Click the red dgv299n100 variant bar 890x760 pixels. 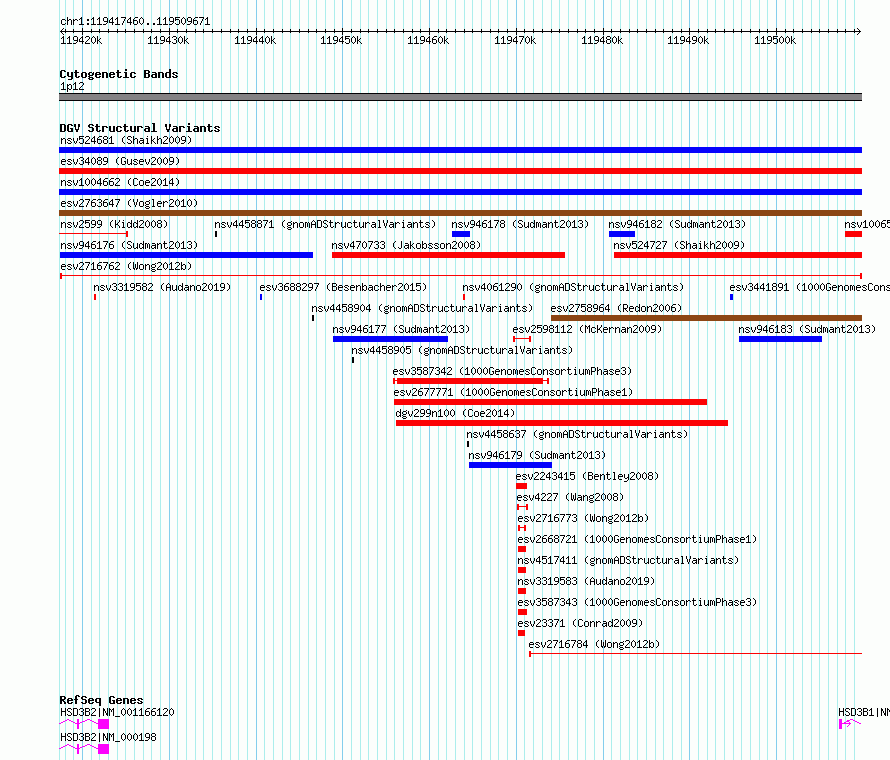point(562,423)
